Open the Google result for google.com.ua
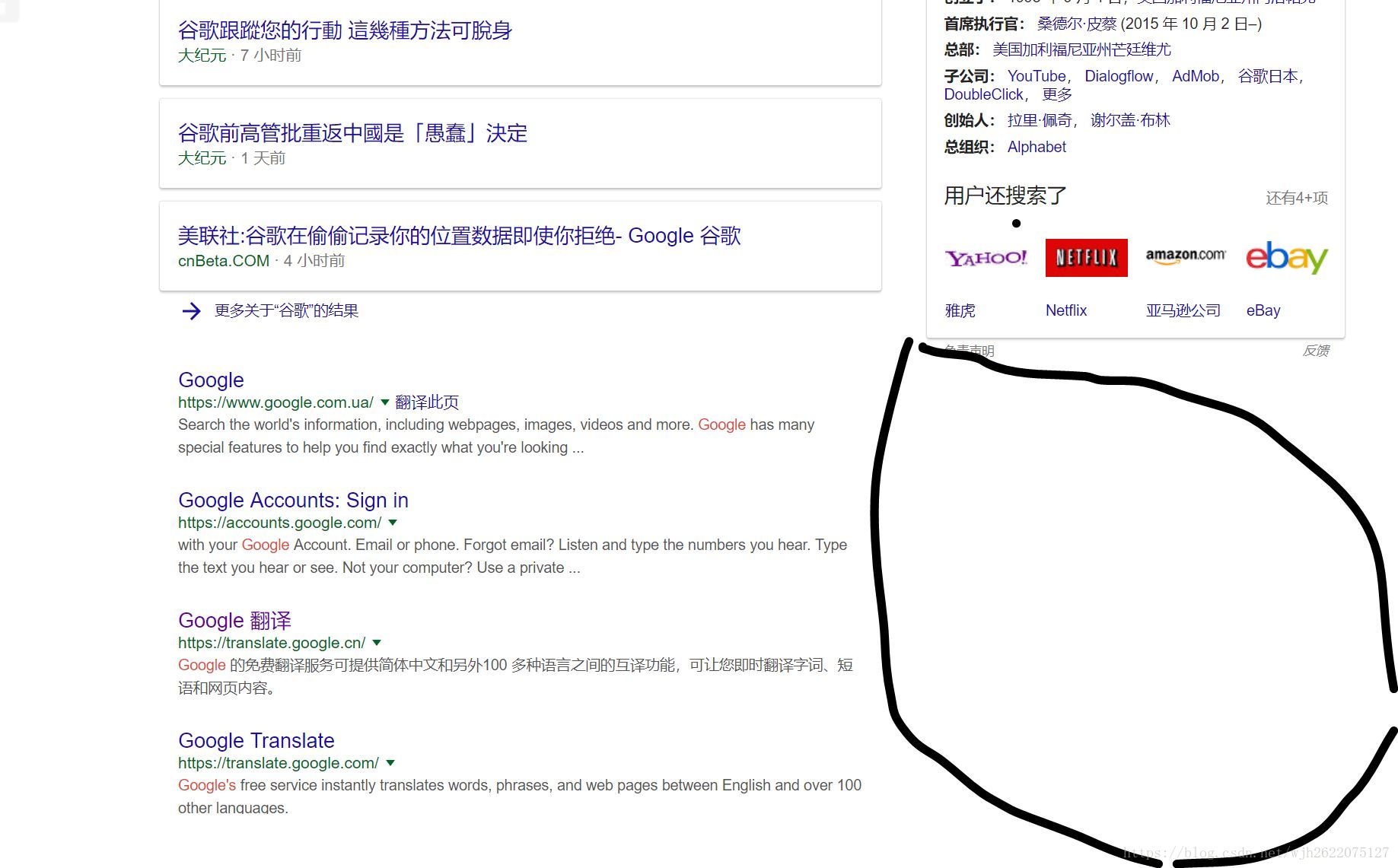1398x868 pixels. click(x=211, y=380)
